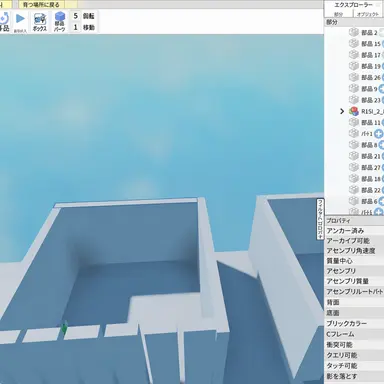Select the 部分 tab under Explorer

coord(338,14)
